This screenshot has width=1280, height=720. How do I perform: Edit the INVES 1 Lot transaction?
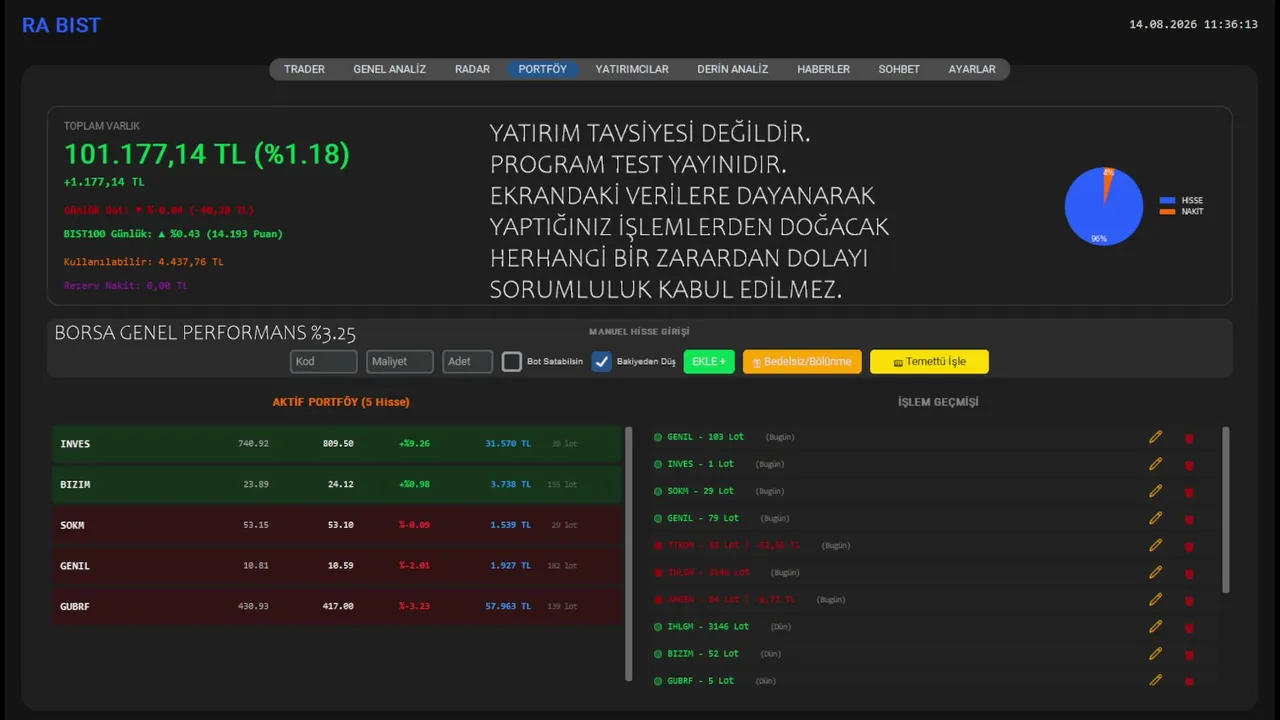[x=1156, y=464]
